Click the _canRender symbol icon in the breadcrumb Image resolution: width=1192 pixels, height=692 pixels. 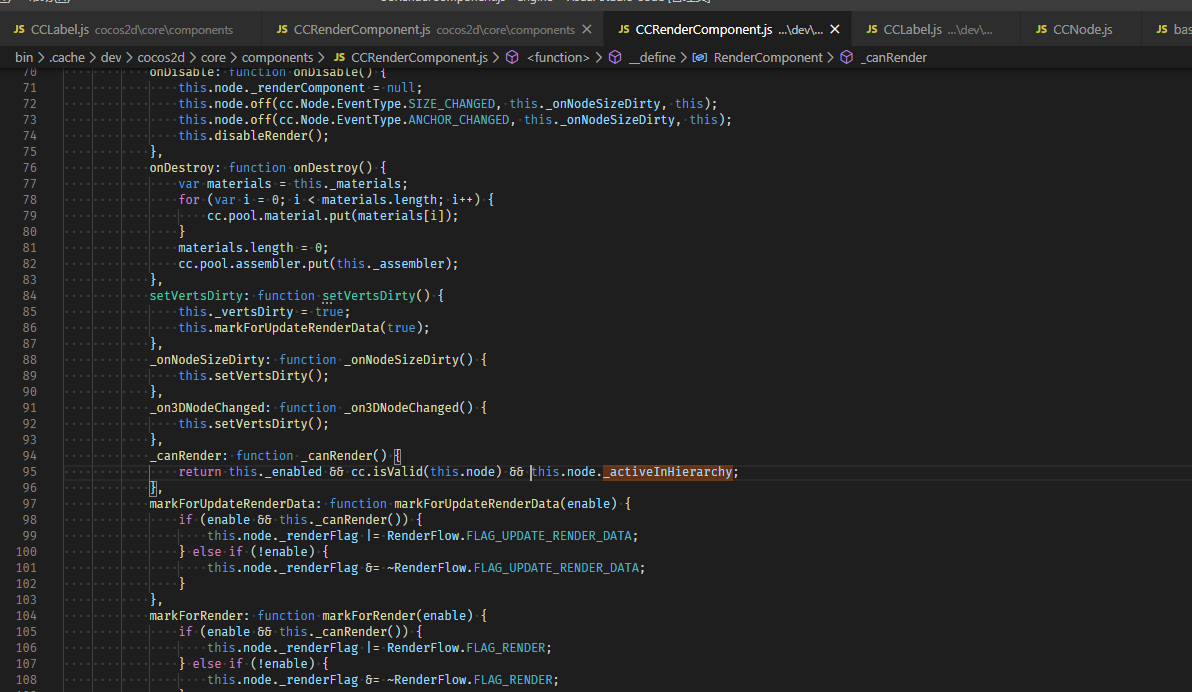point(847,57)
